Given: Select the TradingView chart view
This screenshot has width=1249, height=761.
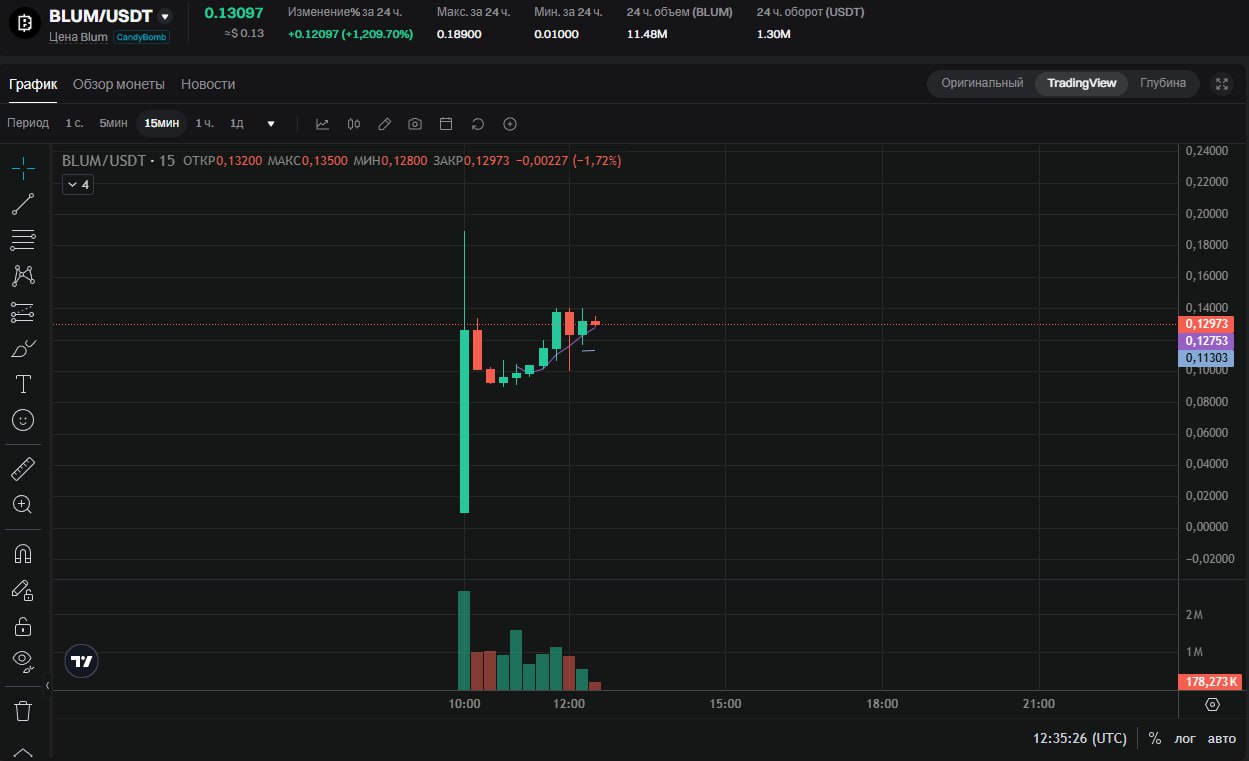Looking at the screenshot, I should click(1081, 83).
